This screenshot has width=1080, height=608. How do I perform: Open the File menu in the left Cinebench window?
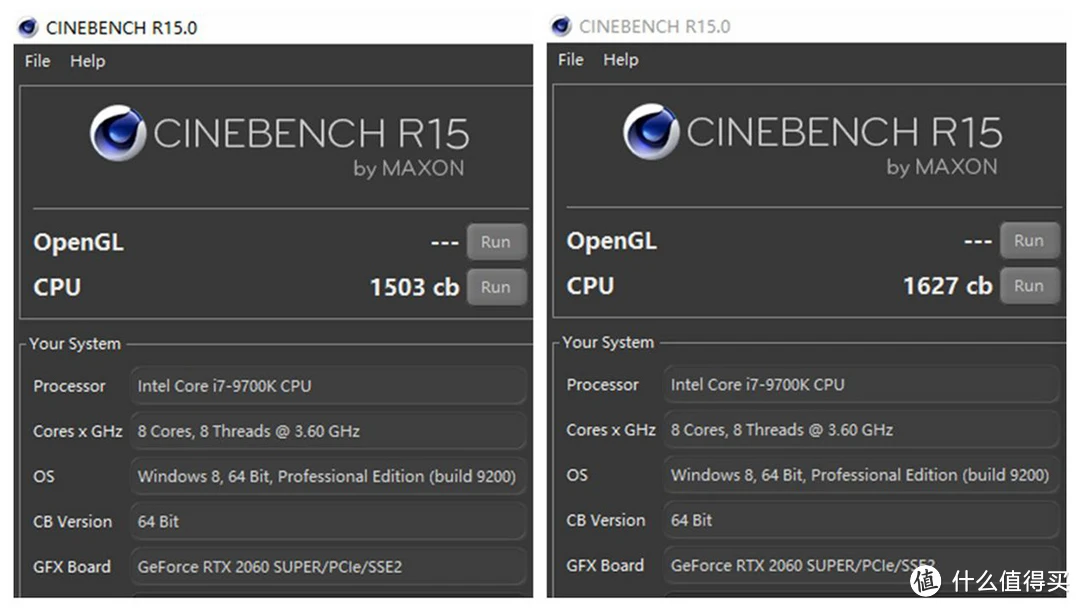(x=37, y=61)
